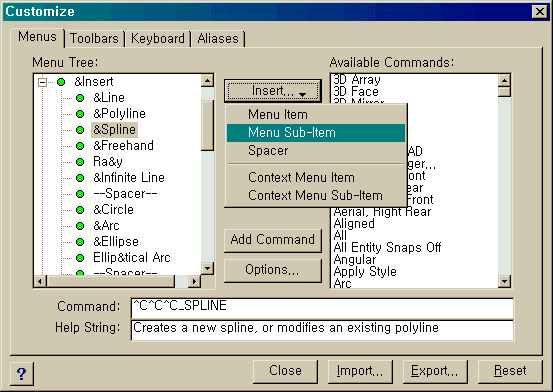Open the help question mark button
Viewport: 553px width, 392px height.
(22, 374)
